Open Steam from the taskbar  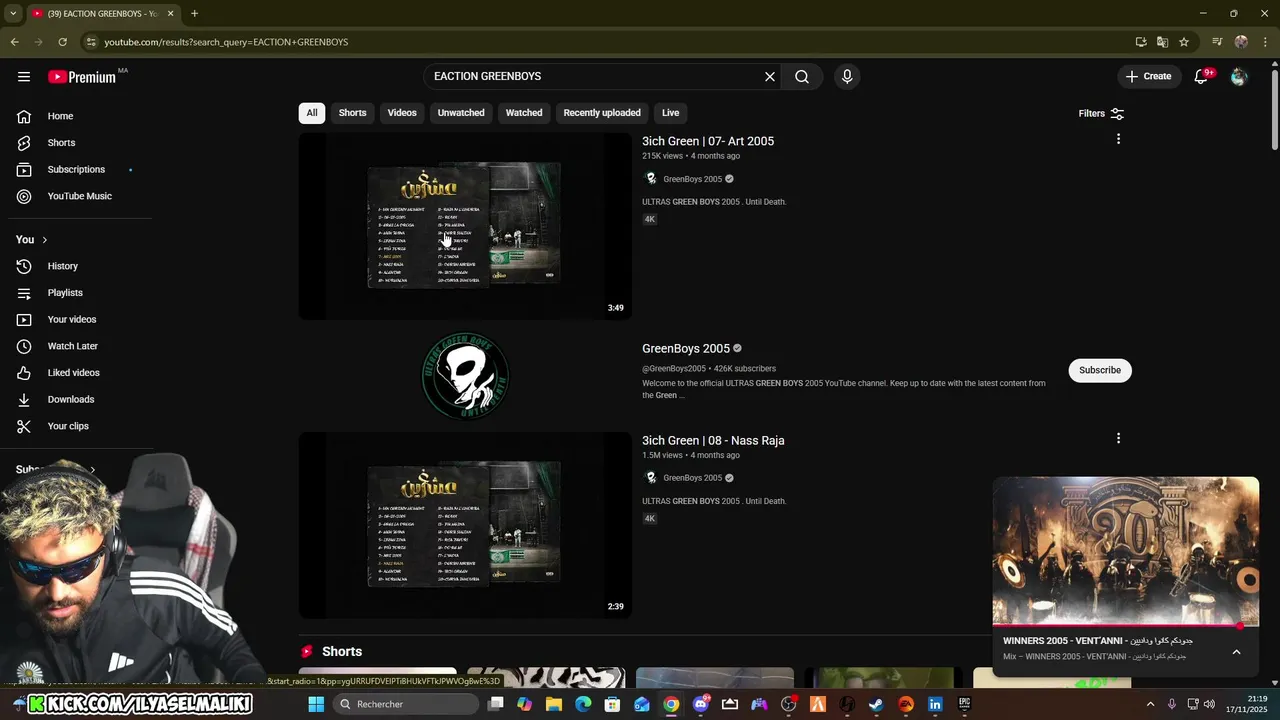(x=876, y=704)
